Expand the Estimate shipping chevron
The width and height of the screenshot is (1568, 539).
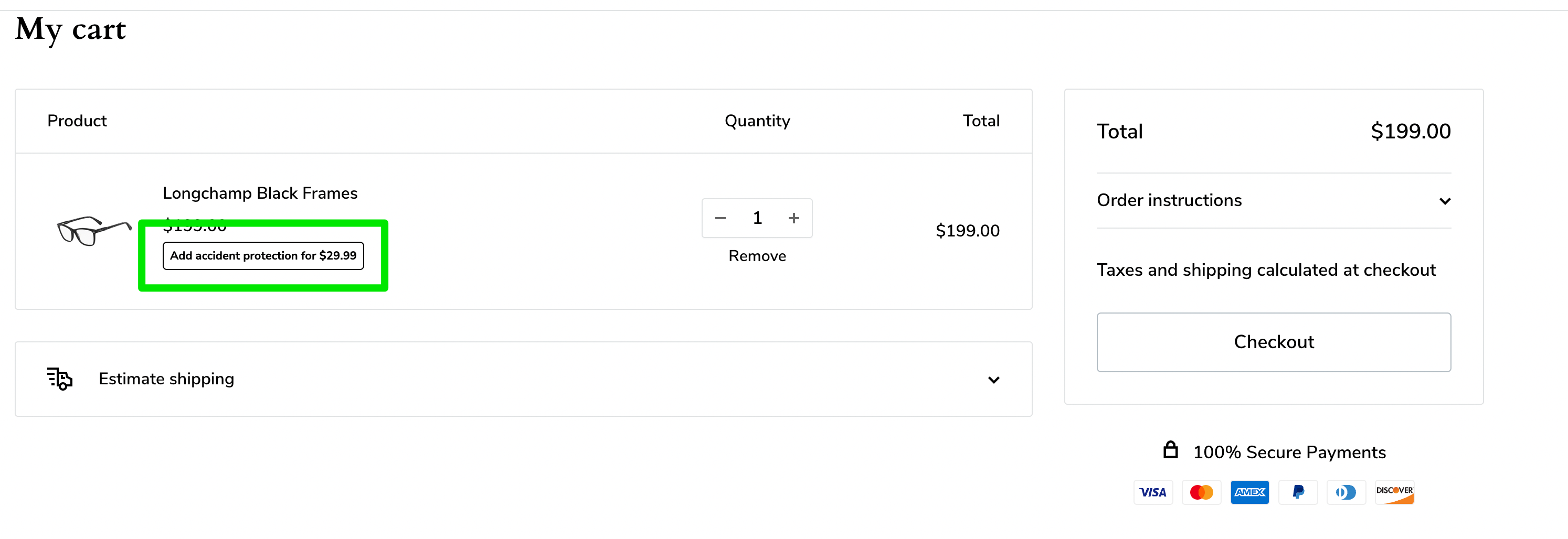[x=993, y=380]
